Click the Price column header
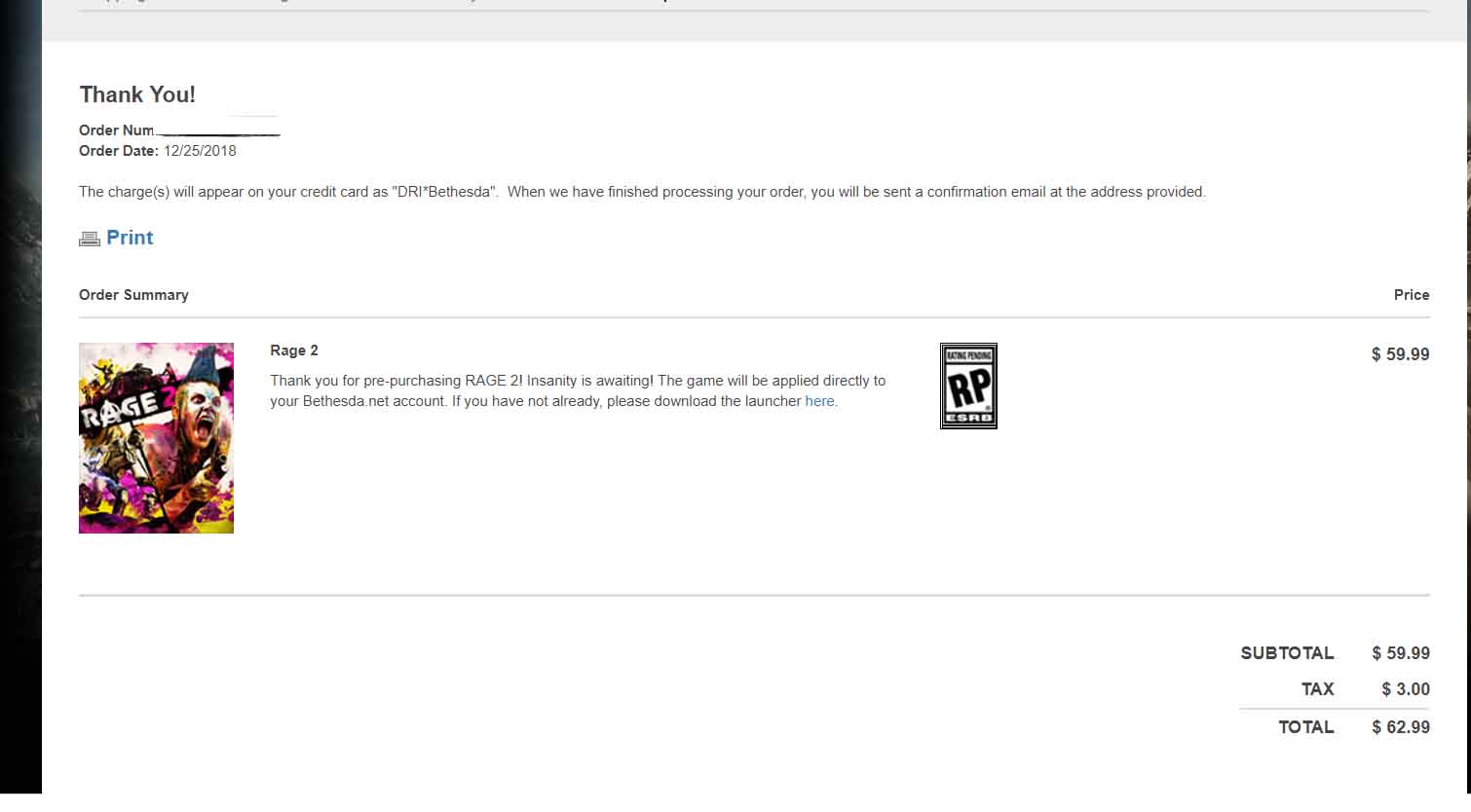Image resolution: width=1471 pixels, height=812 pixels. coord(1411,295)
